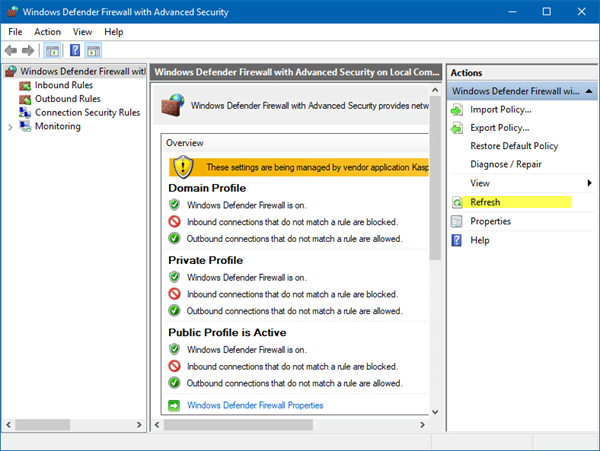Toggle the Show/Hide Action Pane toolbar icon

pyautogui.click(x=94, y=50)
